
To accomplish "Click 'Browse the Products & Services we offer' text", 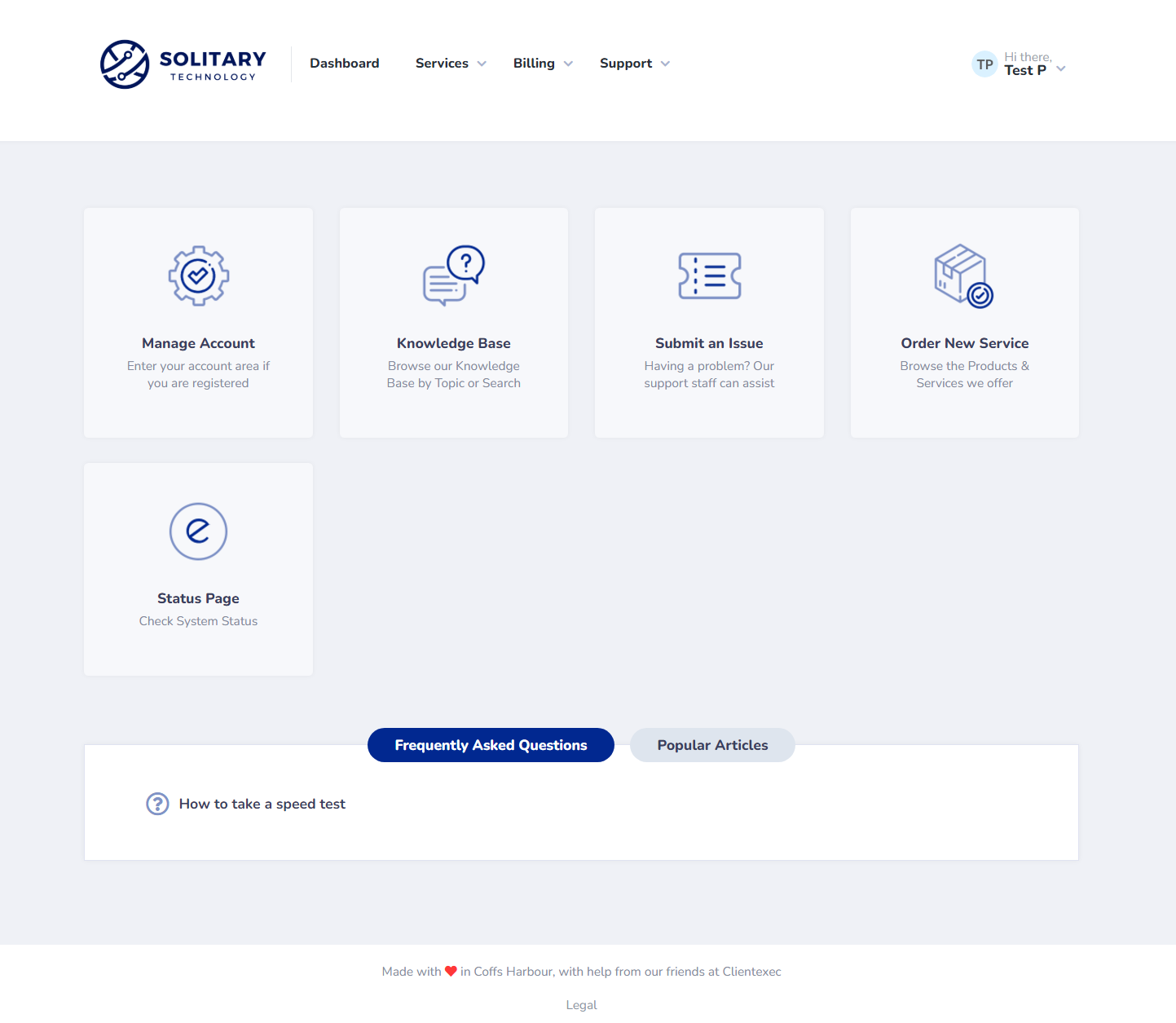I will [965, 375].
